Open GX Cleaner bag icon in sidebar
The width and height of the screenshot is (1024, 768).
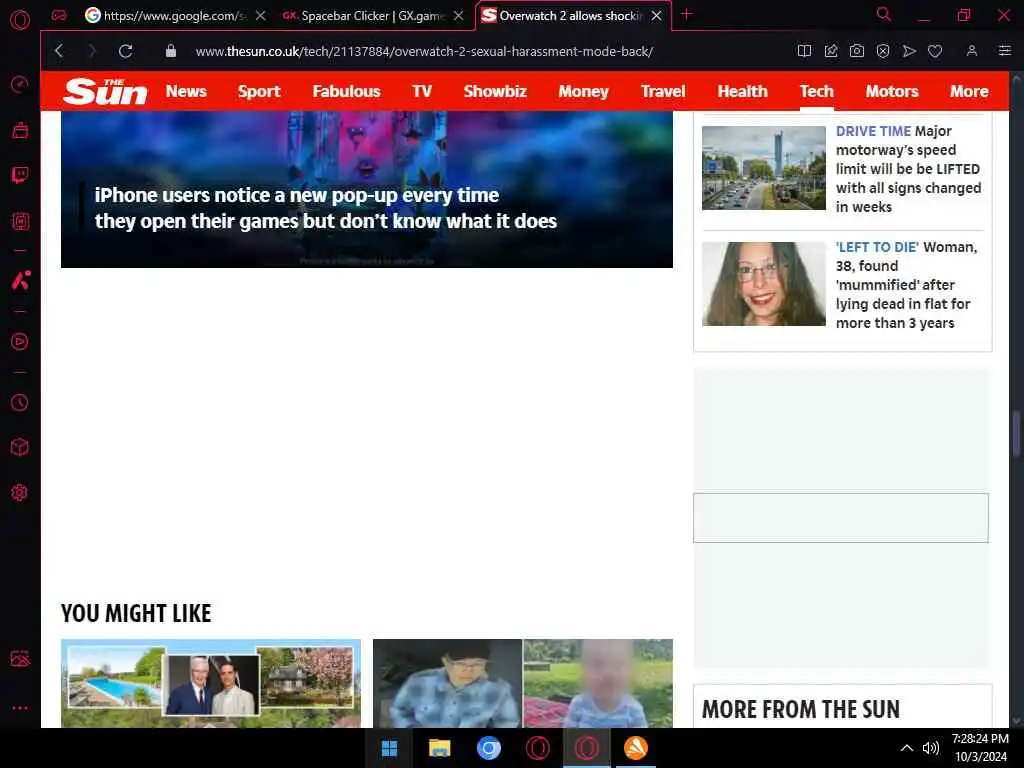(20, 130)
